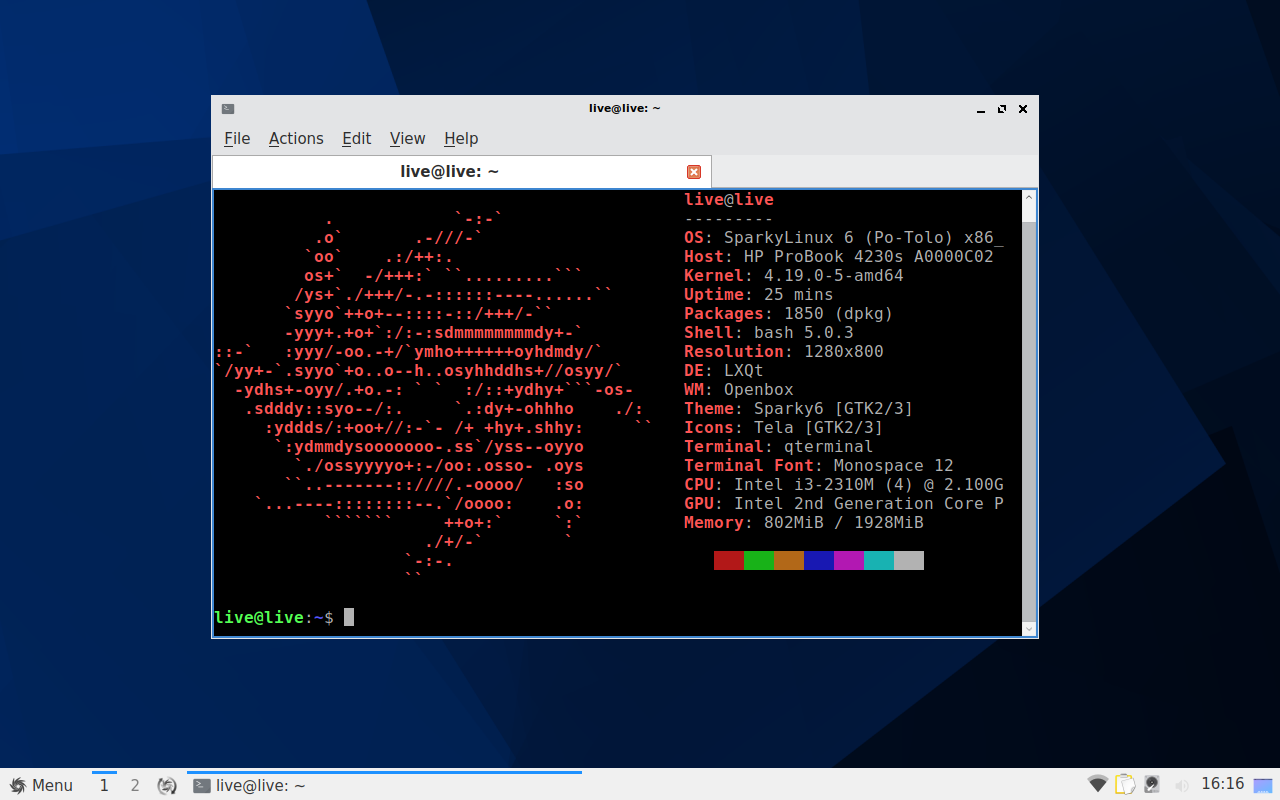Toggle mute on the speaker tray icon
The height and width of the screenshot is (800, 1280).
(x=1182, y=785)
